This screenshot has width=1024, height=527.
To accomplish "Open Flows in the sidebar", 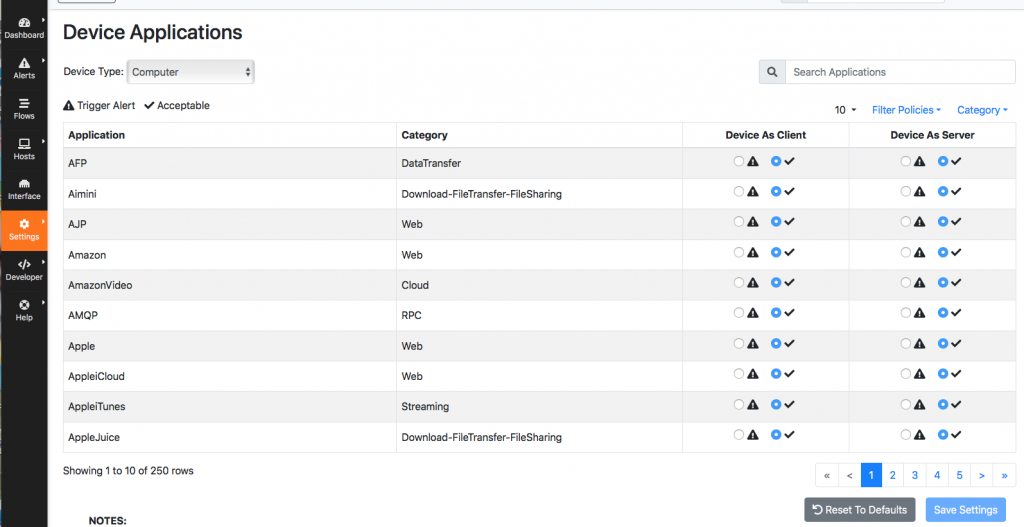I will pyautogui.click(x=24, y=108).
